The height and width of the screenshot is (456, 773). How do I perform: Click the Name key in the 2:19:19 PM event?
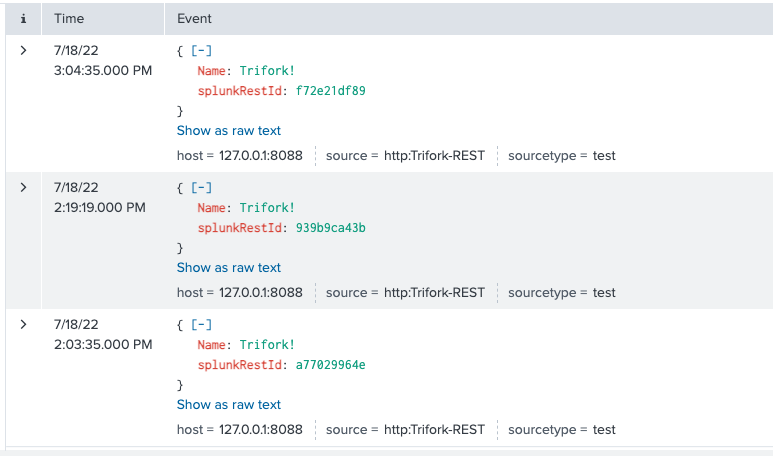click(211, 208)
